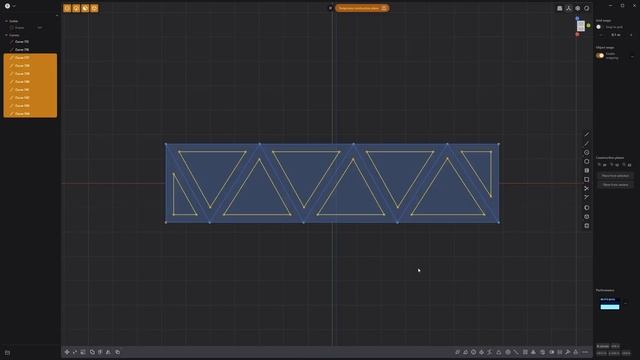The width and height of the screenshot is (640, 360).
Task: Click the red axis dot on orientation gizmo
Action: tap(577, 35)
